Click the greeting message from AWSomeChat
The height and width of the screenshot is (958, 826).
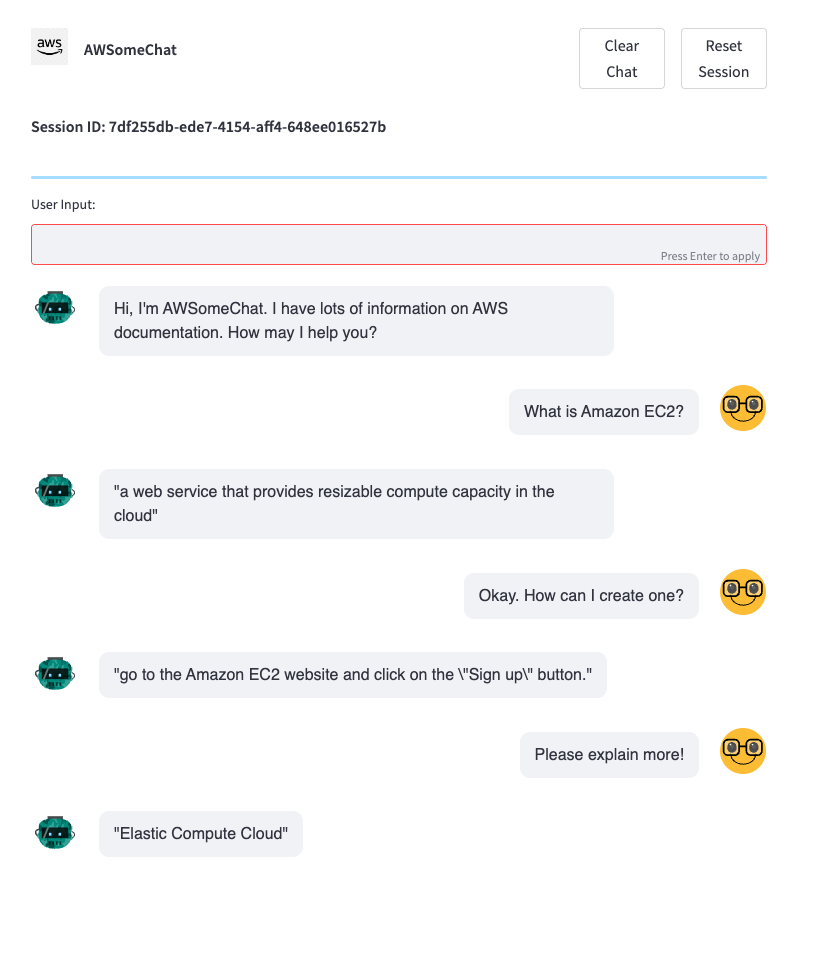point(356,321)
